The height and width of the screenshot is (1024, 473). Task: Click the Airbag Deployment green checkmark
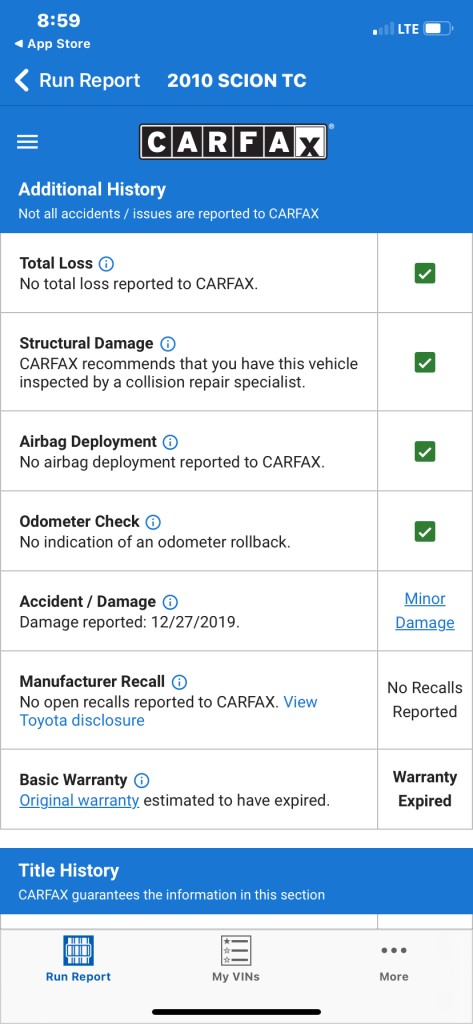(x=425, y=451)
